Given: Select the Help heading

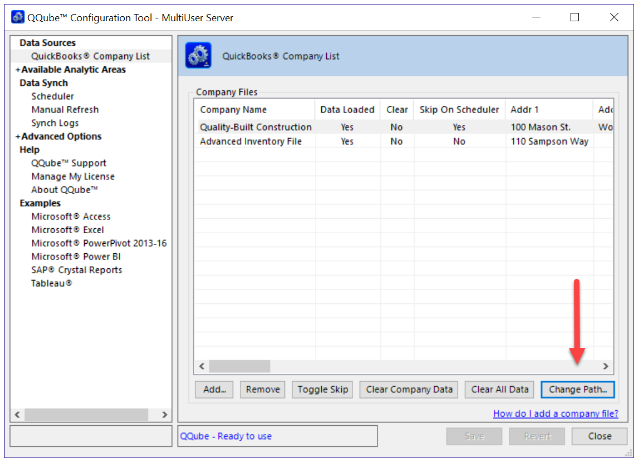Looking at the screenshot, I should click(x=30, y=150).
